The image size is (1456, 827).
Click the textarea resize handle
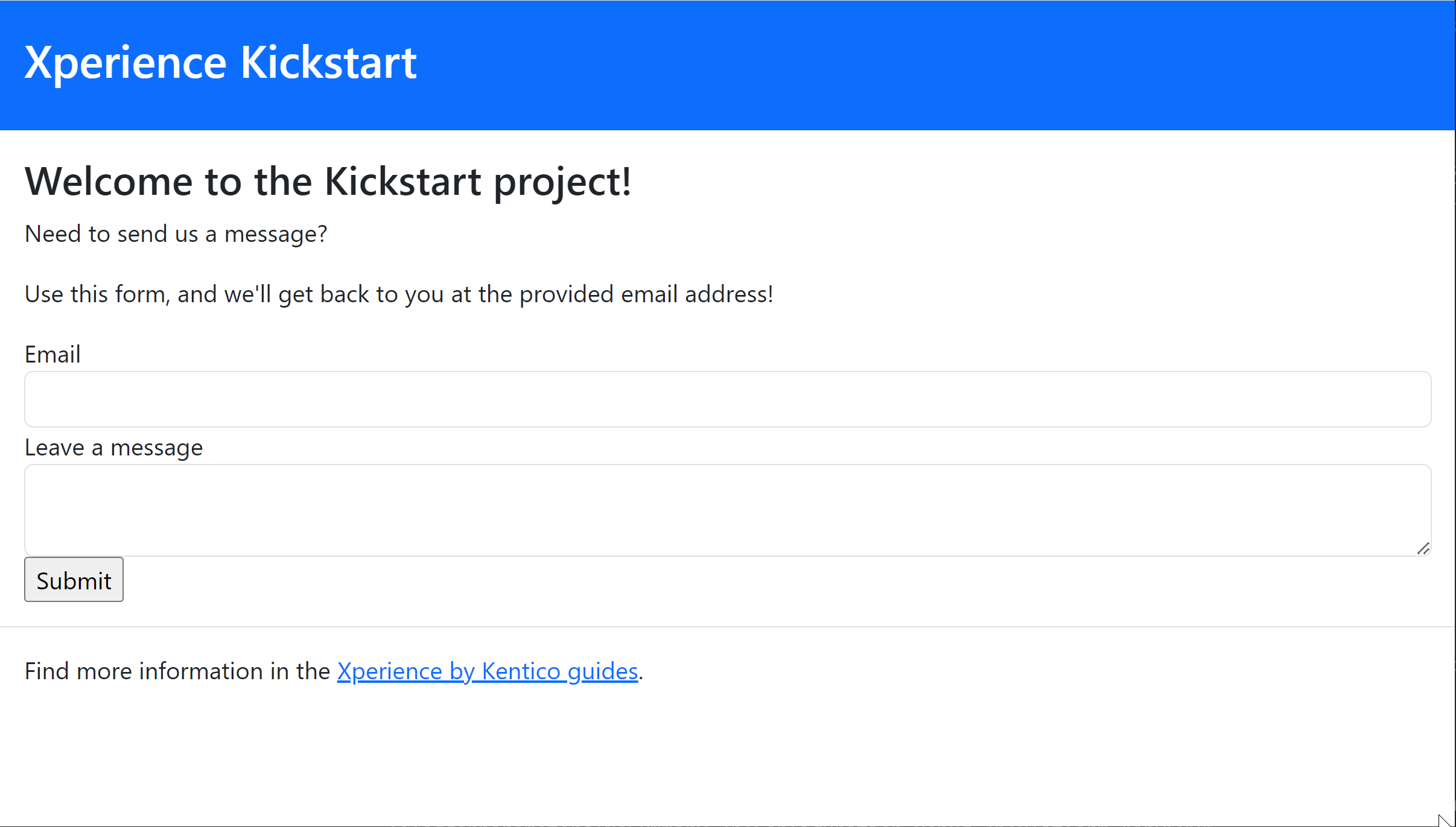point(1423,548)
